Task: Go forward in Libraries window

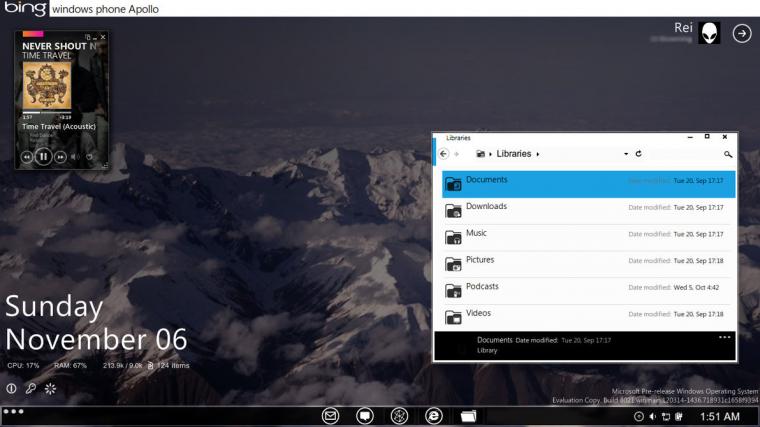Action: 456,154
